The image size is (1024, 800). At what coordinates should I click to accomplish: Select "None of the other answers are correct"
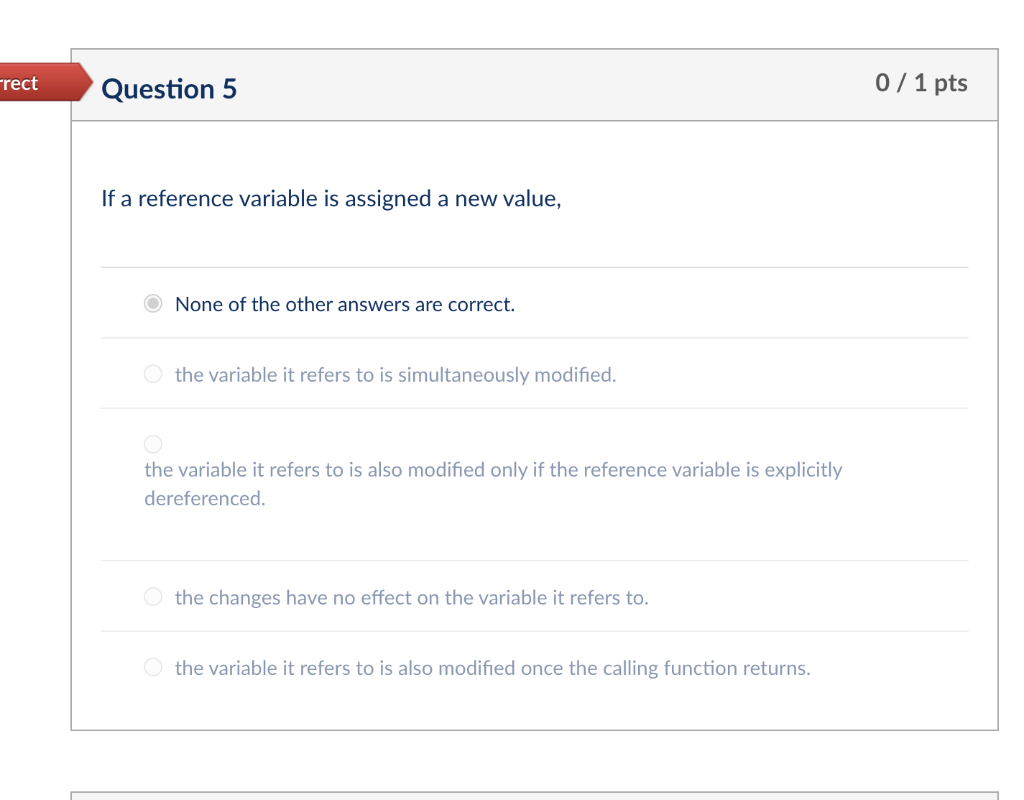pyautogui.click(x=344, y=304)
